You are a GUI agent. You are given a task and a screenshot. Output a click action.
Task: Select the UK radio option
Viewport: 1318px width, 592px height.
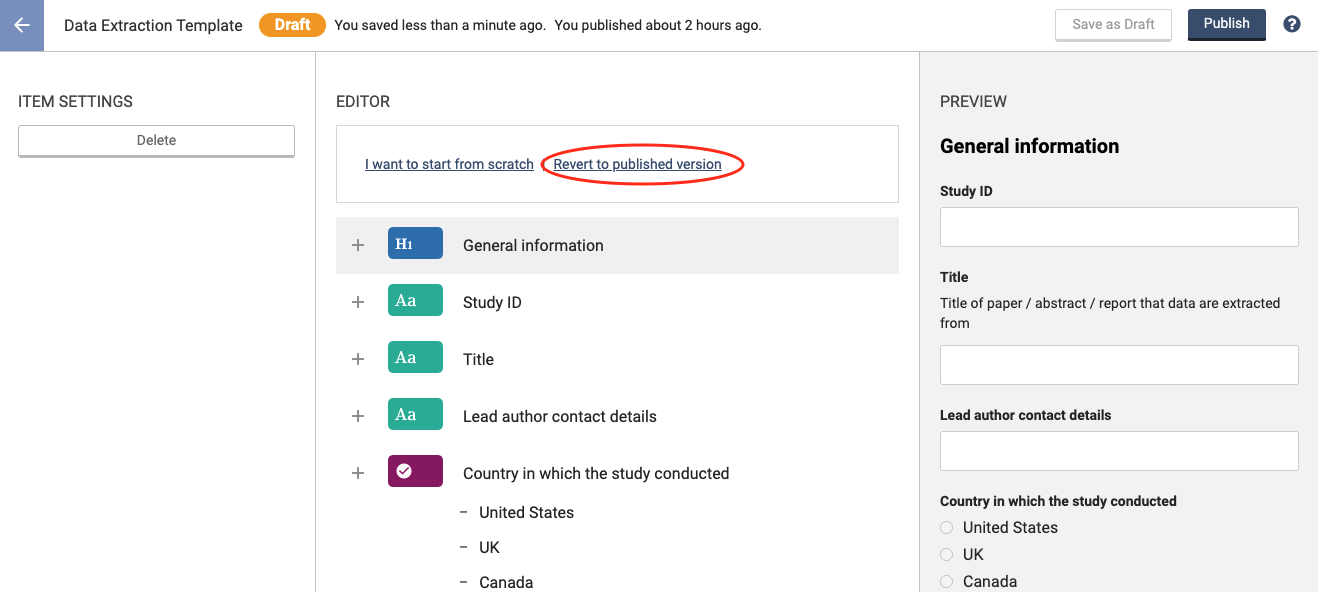coord(947,555)
